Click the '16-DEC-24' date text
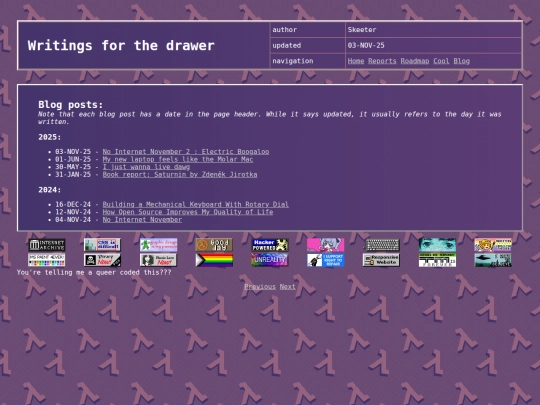Viewport: 540px width, 405px height. tap(73, 204)
